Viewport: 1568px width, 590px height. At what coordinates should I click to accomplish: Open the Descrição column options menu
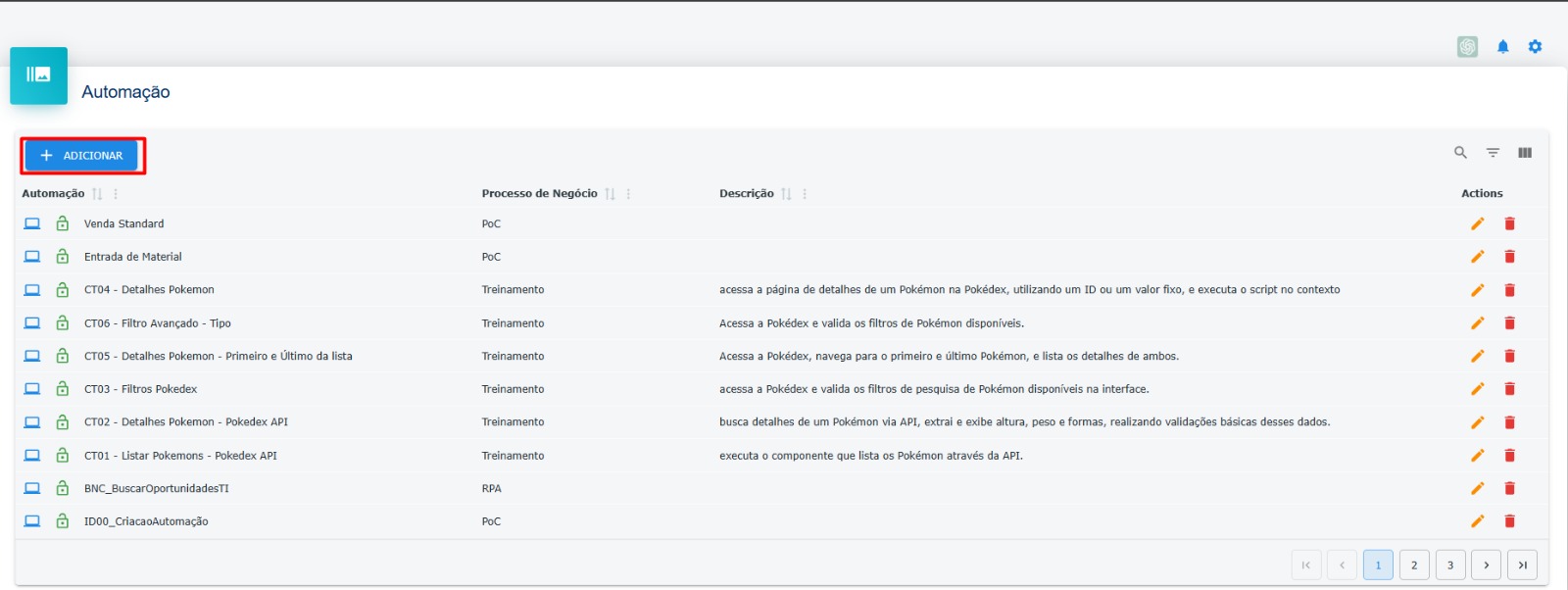pos(805,194)
